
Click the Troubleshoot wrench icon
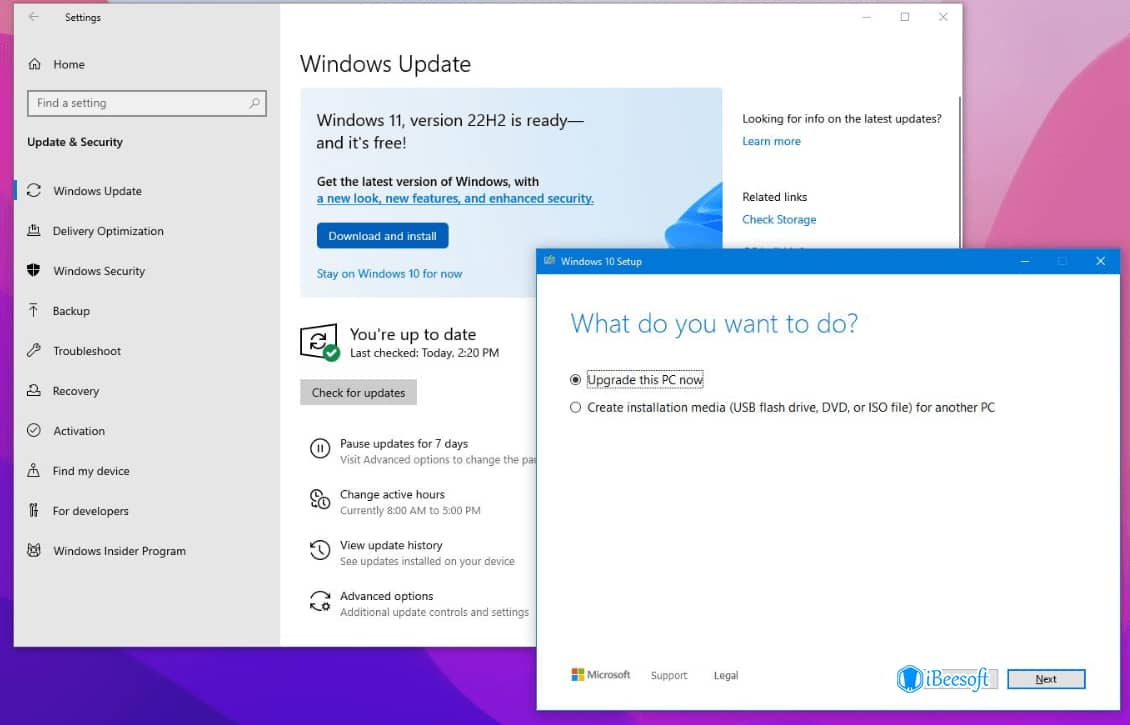(34, 351)
